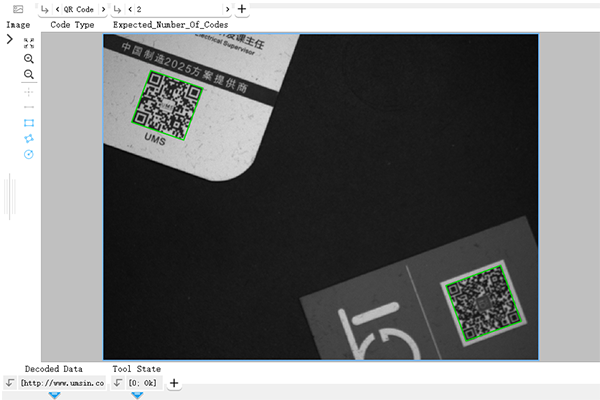Click the Expected_Number_Of_Codes label
Viewport: 600px width, 400px height.
[x=171, y=25]
